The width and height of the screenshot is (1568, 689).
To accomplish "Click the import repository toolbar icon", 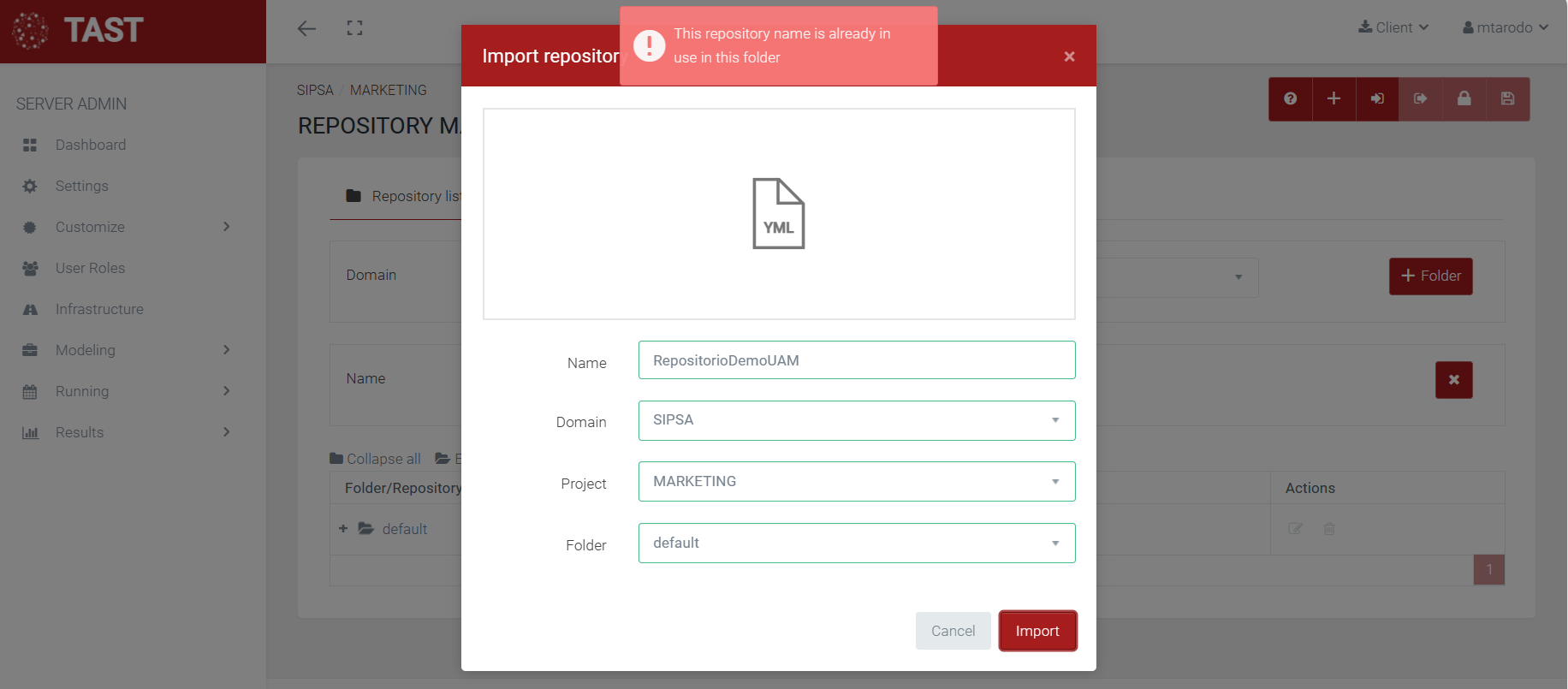I will 1377,99.
